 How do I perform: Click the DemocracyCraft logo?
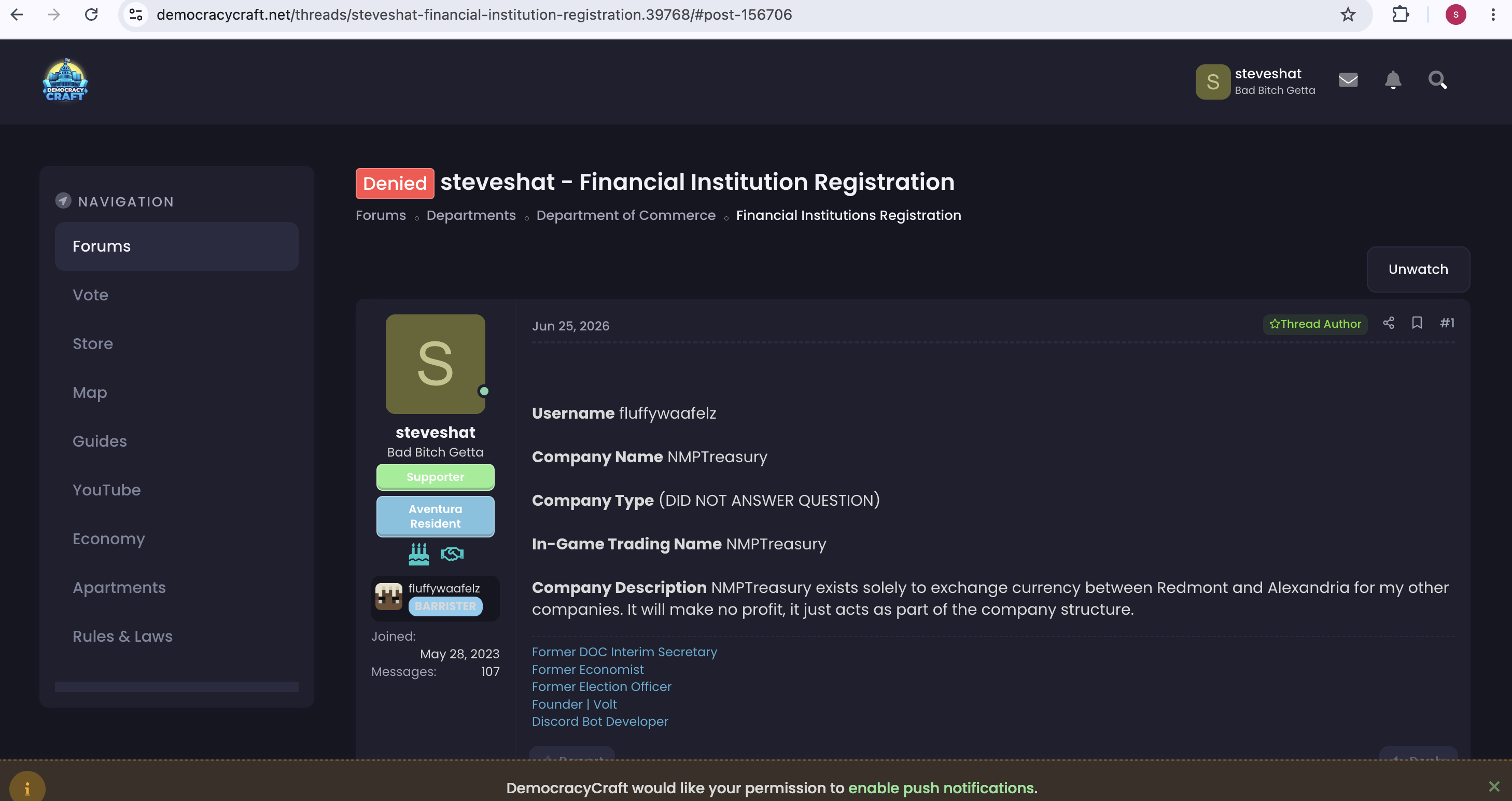(65, 80)
